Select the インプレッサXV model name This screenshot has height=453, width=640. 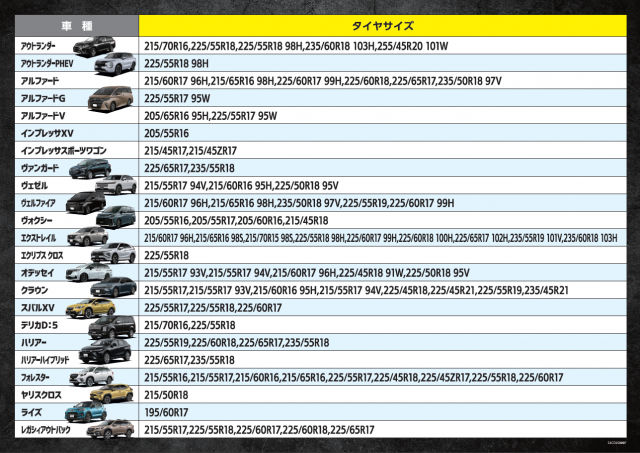click(47, 133)
